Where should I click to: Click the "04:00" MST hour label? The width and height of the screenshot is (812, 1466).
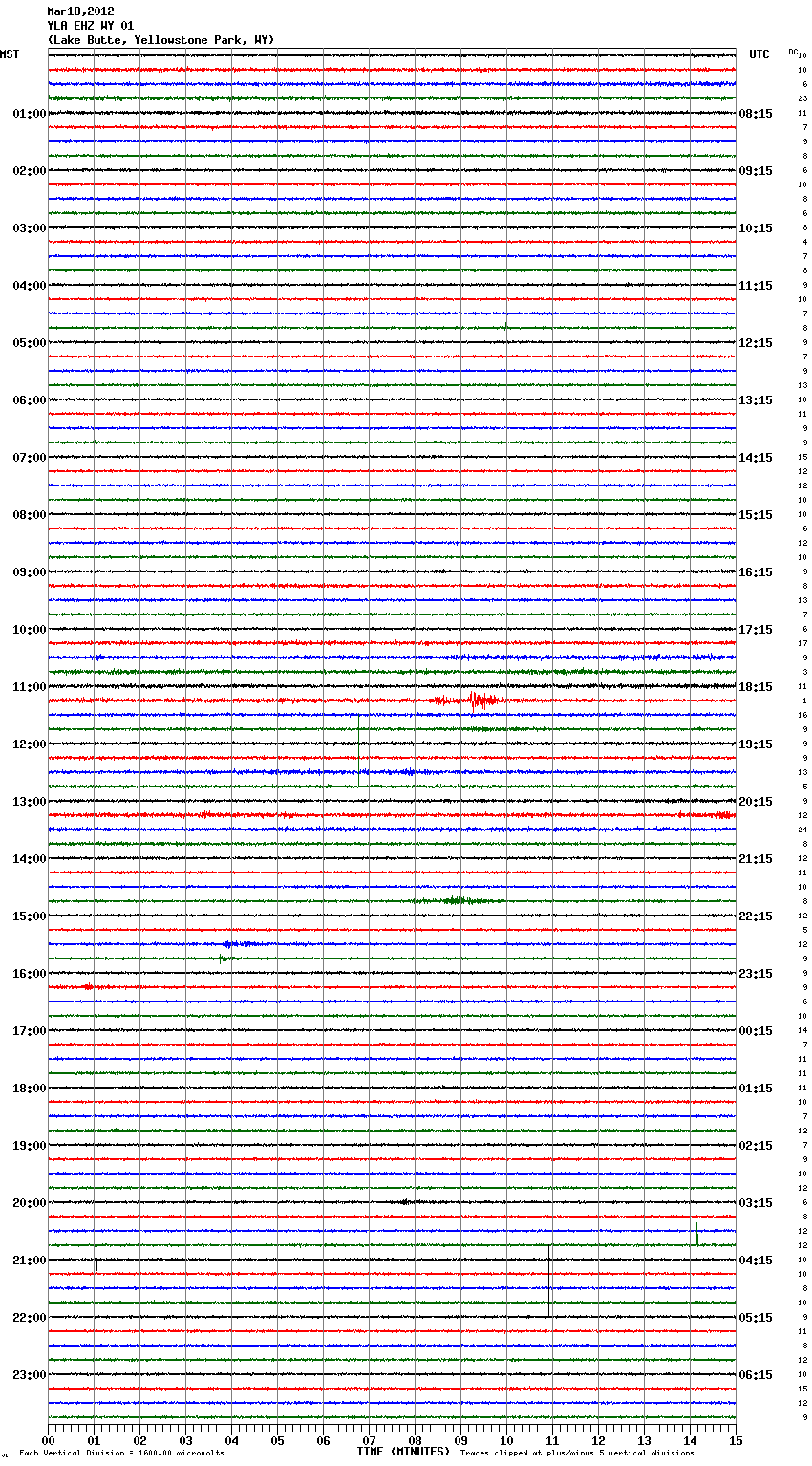click(30, 286)
